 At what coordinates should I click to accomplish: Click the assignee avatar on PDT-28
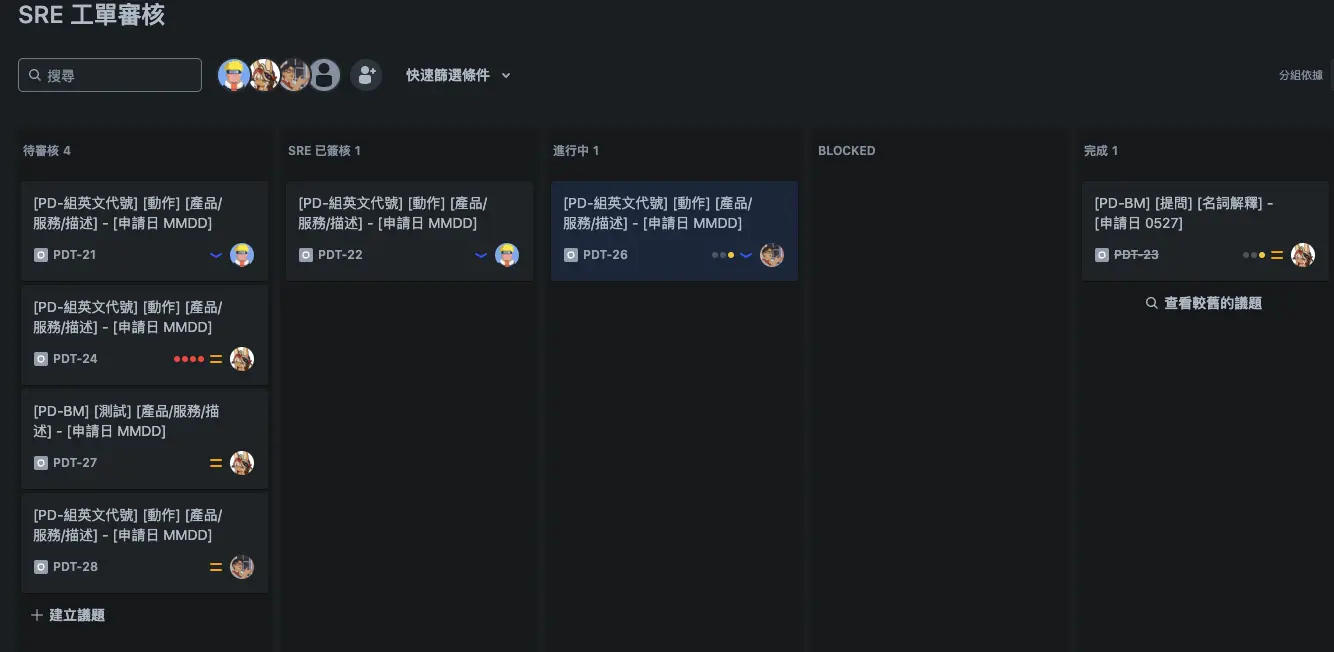(242, 567)
